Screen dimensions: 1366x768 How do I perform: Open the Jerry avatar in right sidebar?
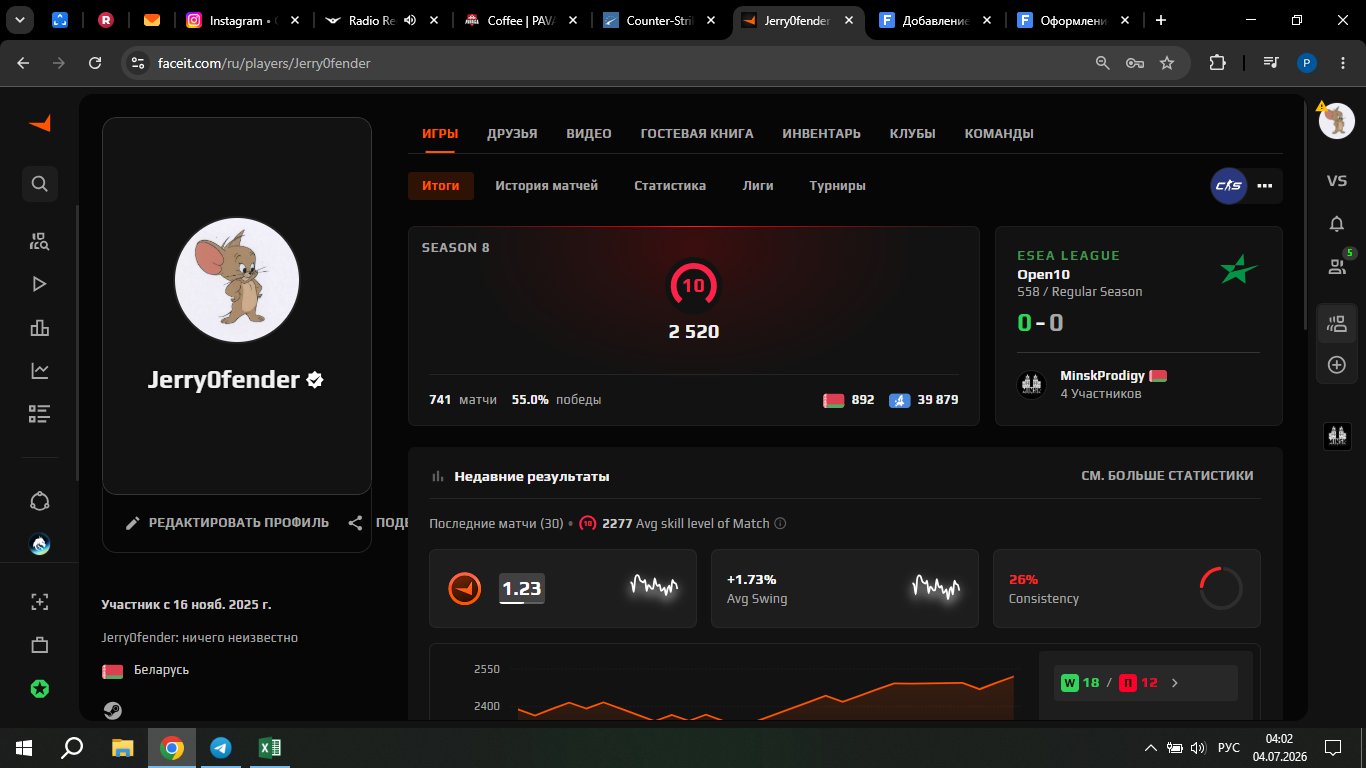[x=1336, y=121]
